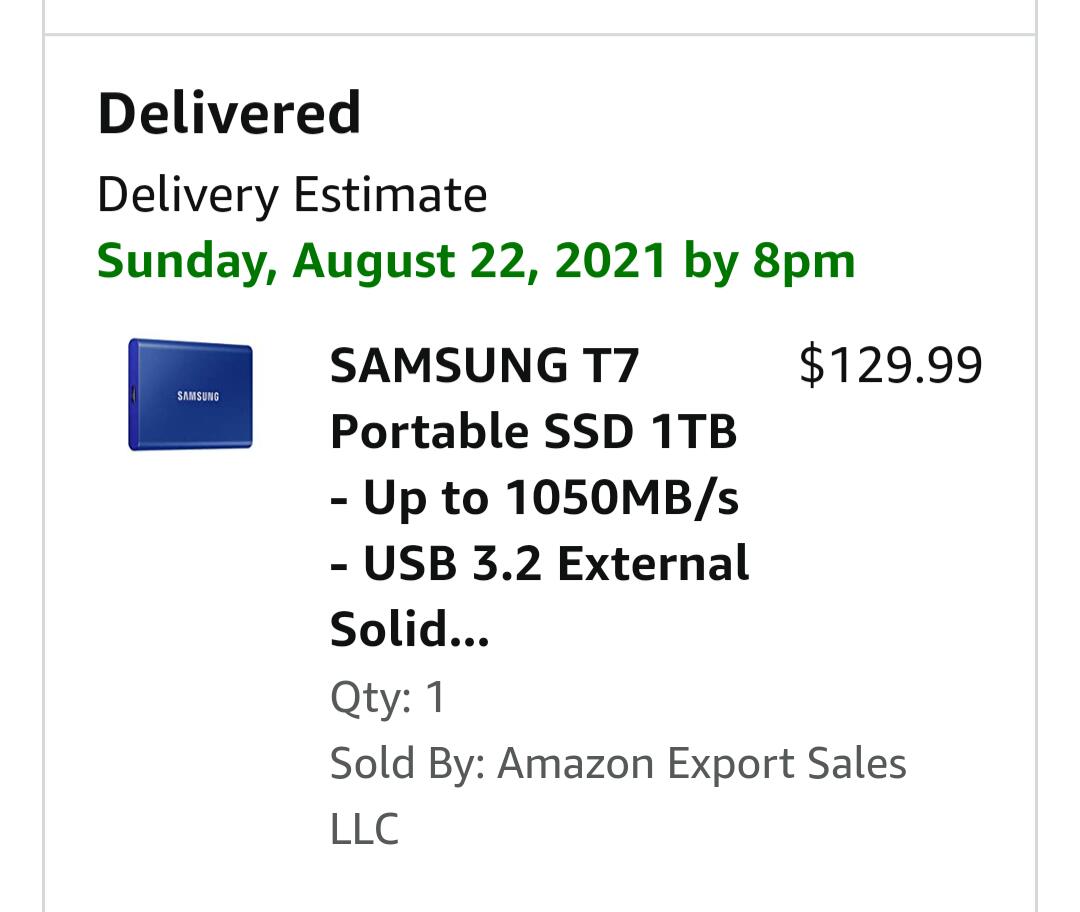1080x912 pixels.
Task: Select the green Sunday, August 22, 2021 date
Action: [x=380, y=262]
